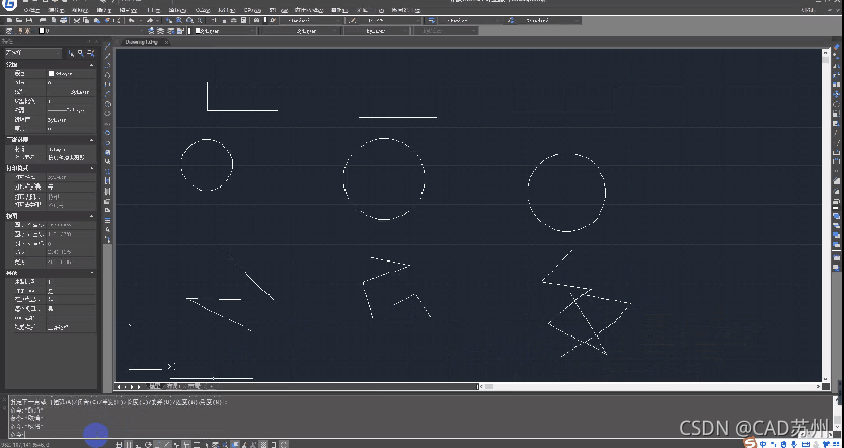Toggle Clean Screen at status bar end

pyautogui.click(x=284, y=444)
